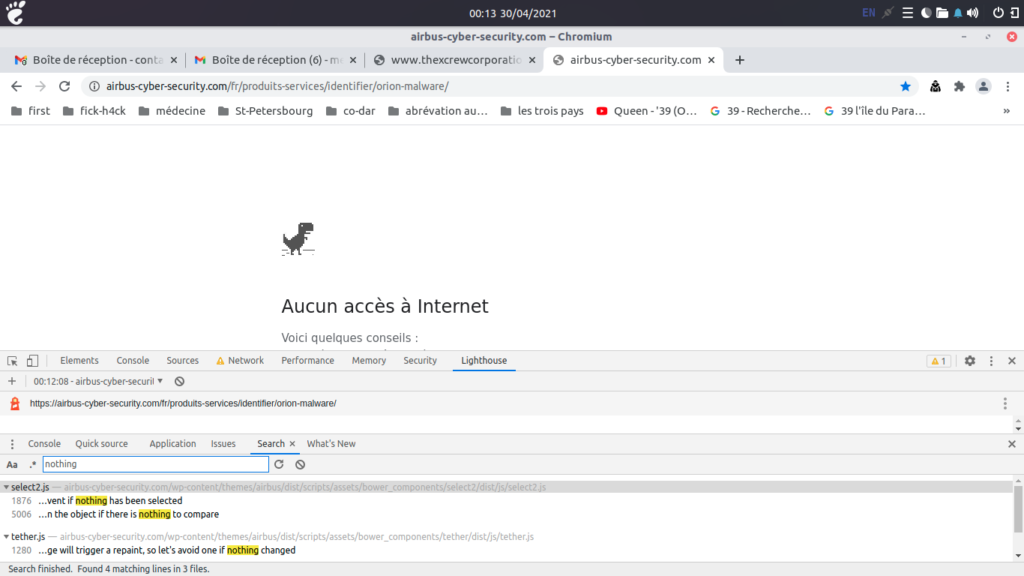Click the browser address bar URL
The width and height of the screenshot is (1024, 576).
pos(278,86)
